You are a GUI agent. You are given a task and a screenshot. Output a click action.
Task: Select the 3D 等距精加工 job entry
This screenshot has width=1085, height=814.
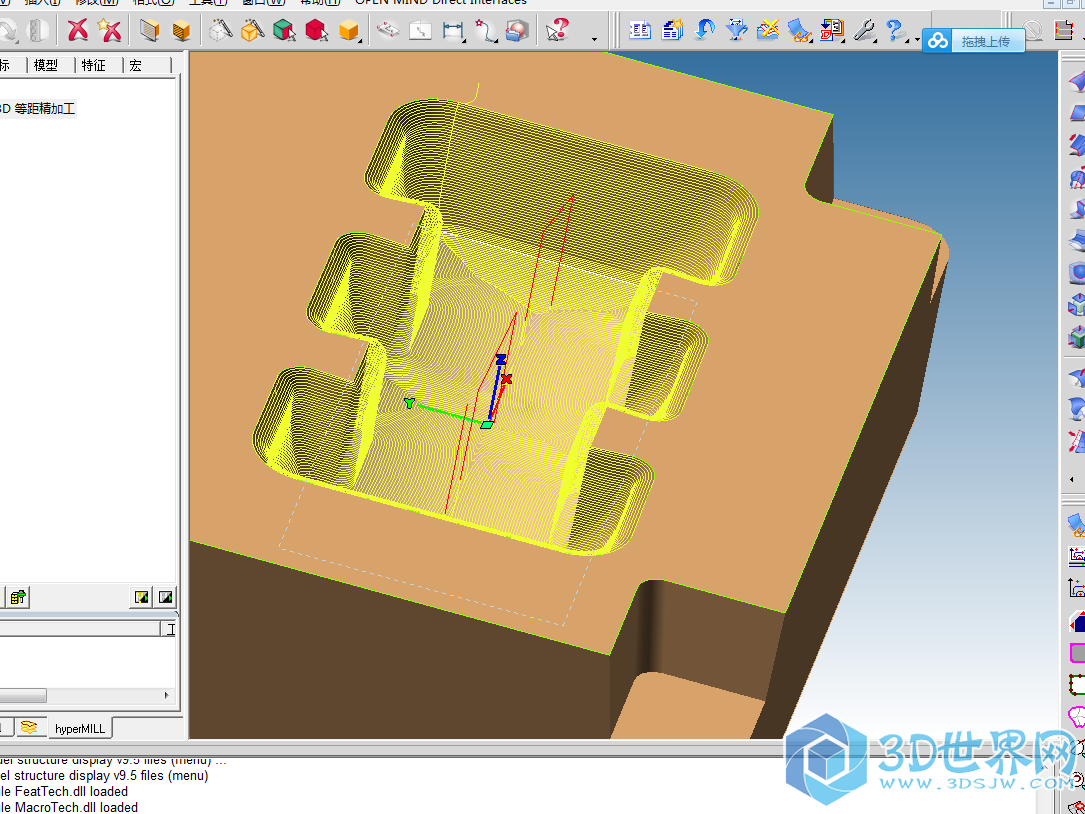37,109
